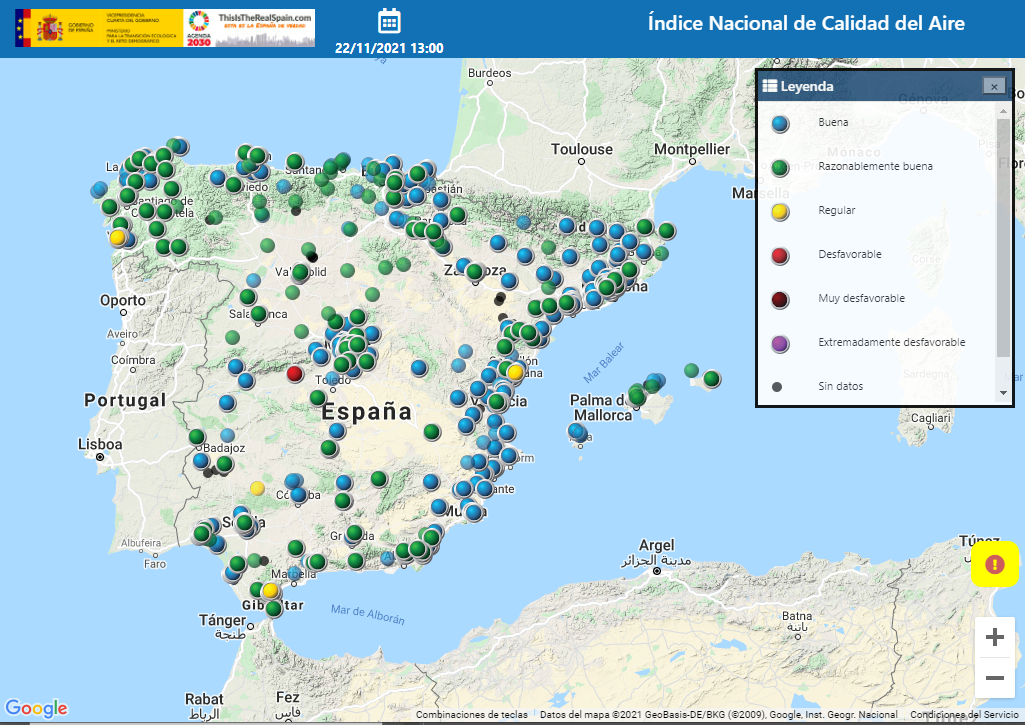Click the Portugal country label
This screenshot has width=1025, height=725.
pyautogui.click(x=125, y=400)
